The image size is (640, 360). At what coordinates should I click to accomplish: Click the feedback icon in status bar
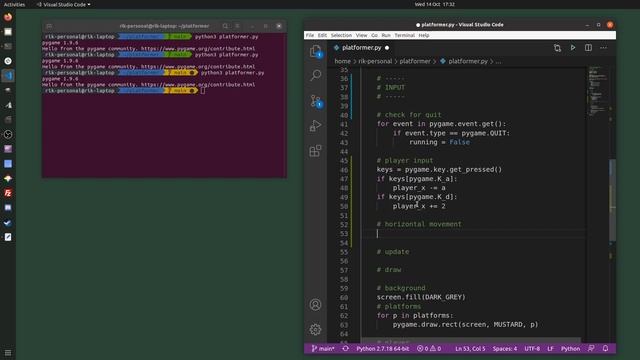point(591,349)
